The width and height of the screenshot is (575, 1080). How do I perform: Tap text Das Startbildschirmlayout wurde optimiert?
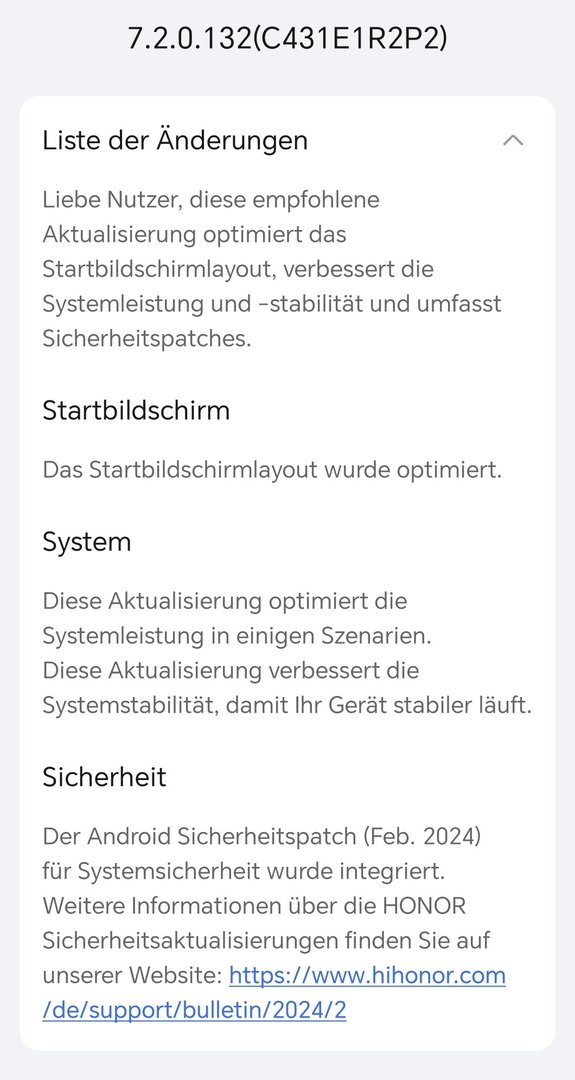(272, 470)
